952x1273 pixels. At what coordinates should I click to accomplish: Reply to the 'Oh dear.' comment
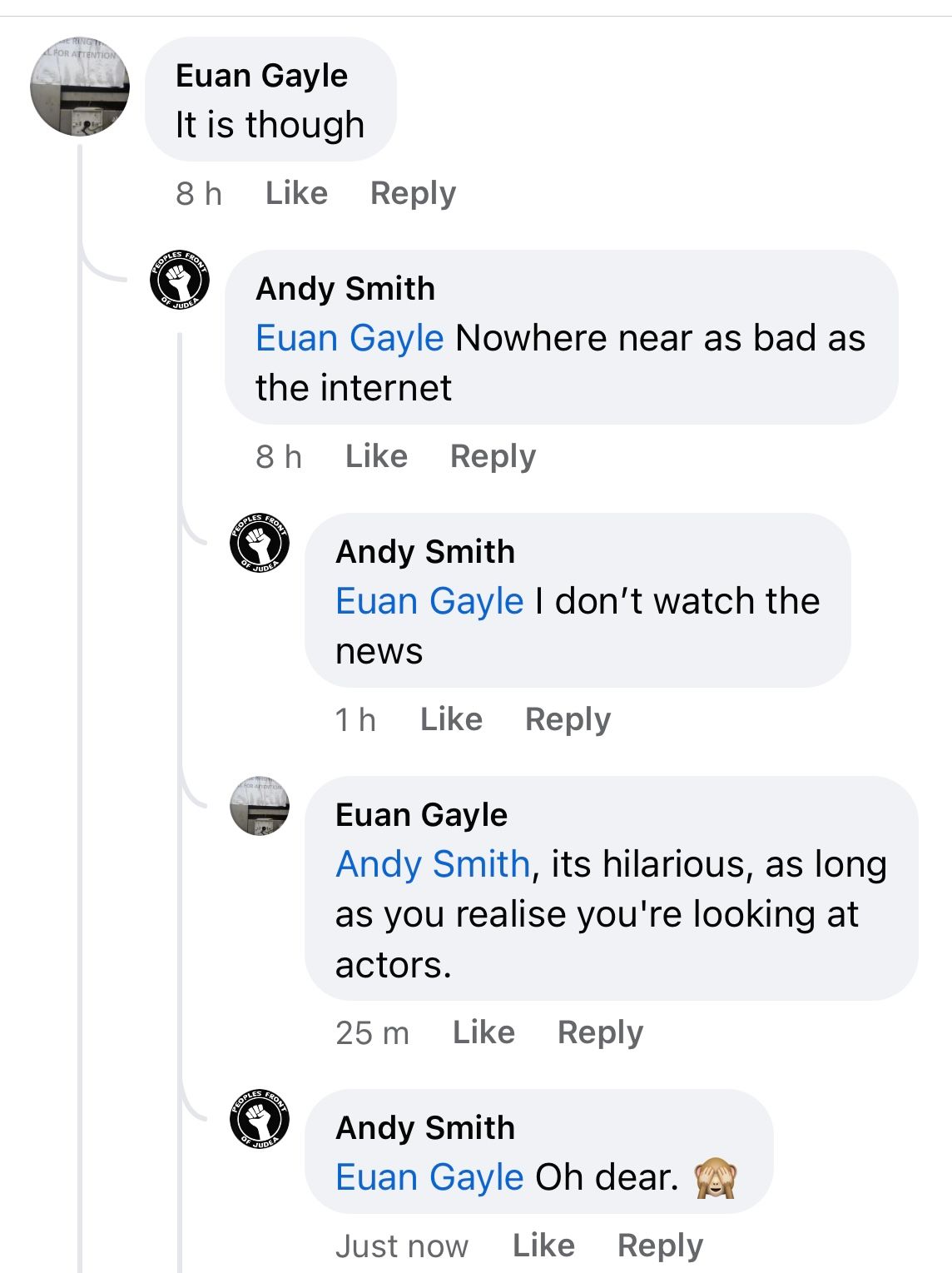pos(660,1246)
